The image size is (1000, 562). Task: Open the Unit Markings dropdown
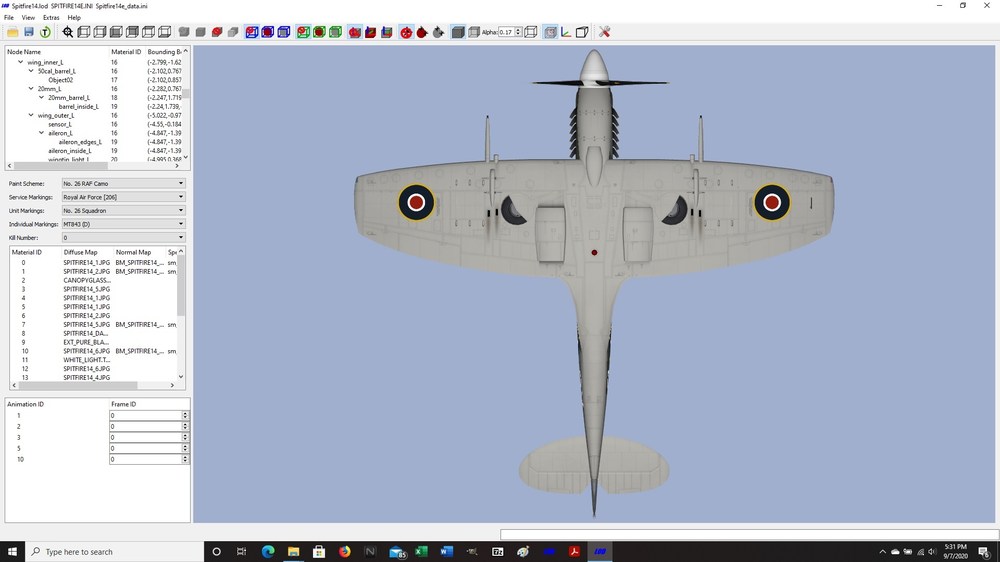123,211
